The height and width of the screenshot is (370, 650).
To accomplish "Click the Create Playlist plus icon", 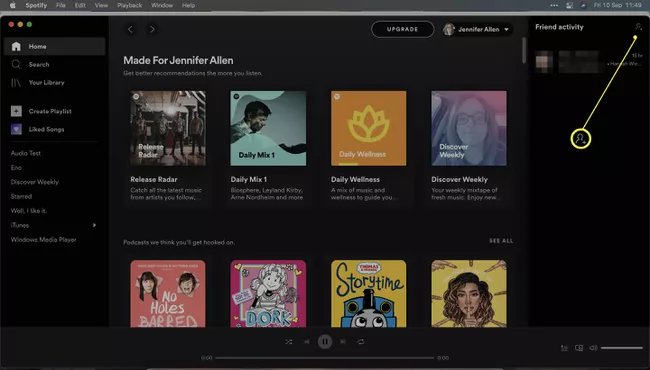I will coord(16,111).
